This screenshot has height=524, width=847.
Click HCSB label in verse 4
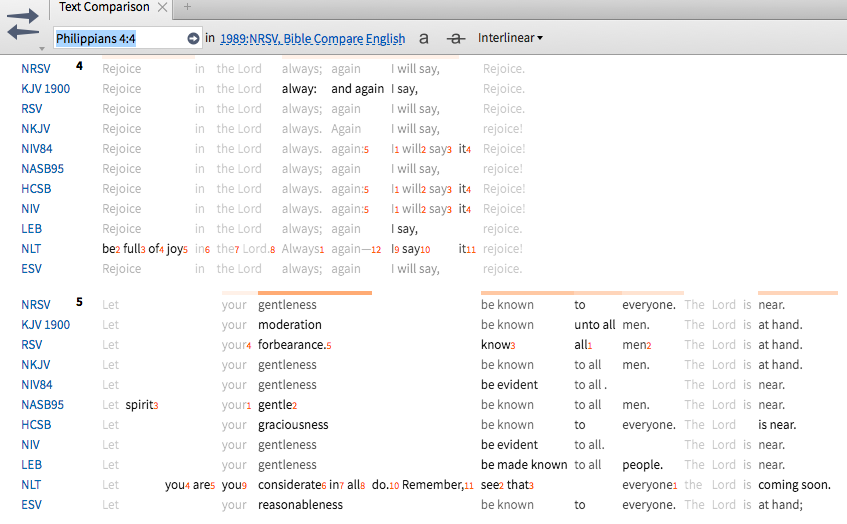36,189
